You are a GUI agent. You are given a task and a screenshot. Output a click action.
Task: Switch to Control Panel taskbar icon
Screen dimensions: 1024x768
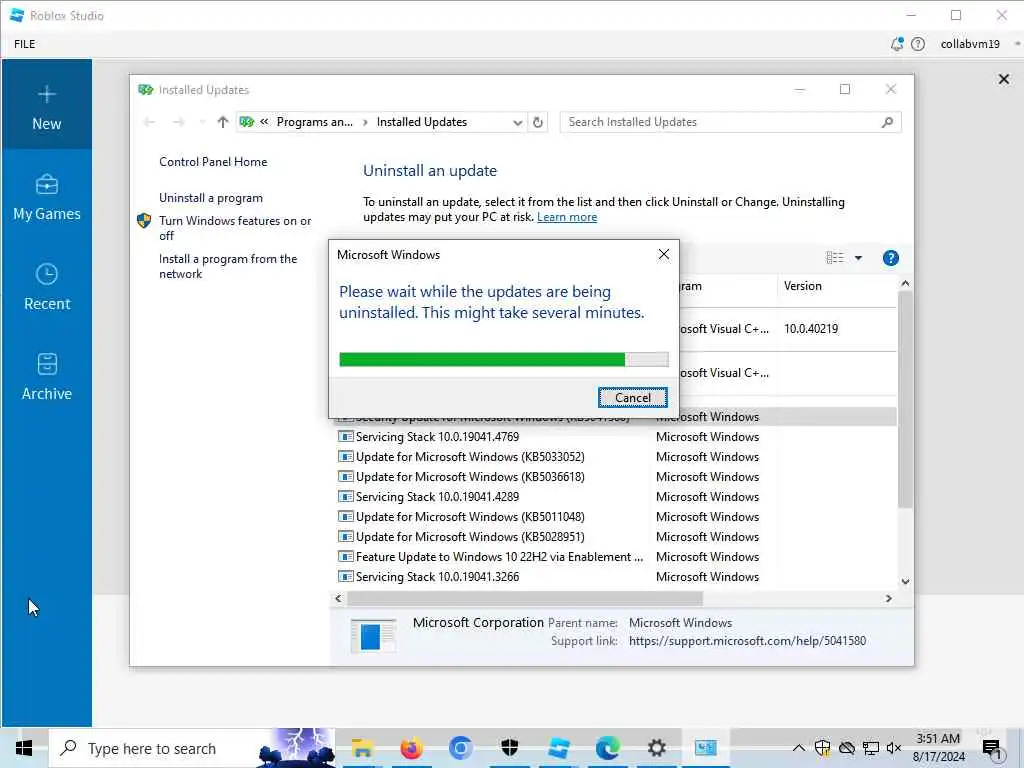(x=705, y=748)
